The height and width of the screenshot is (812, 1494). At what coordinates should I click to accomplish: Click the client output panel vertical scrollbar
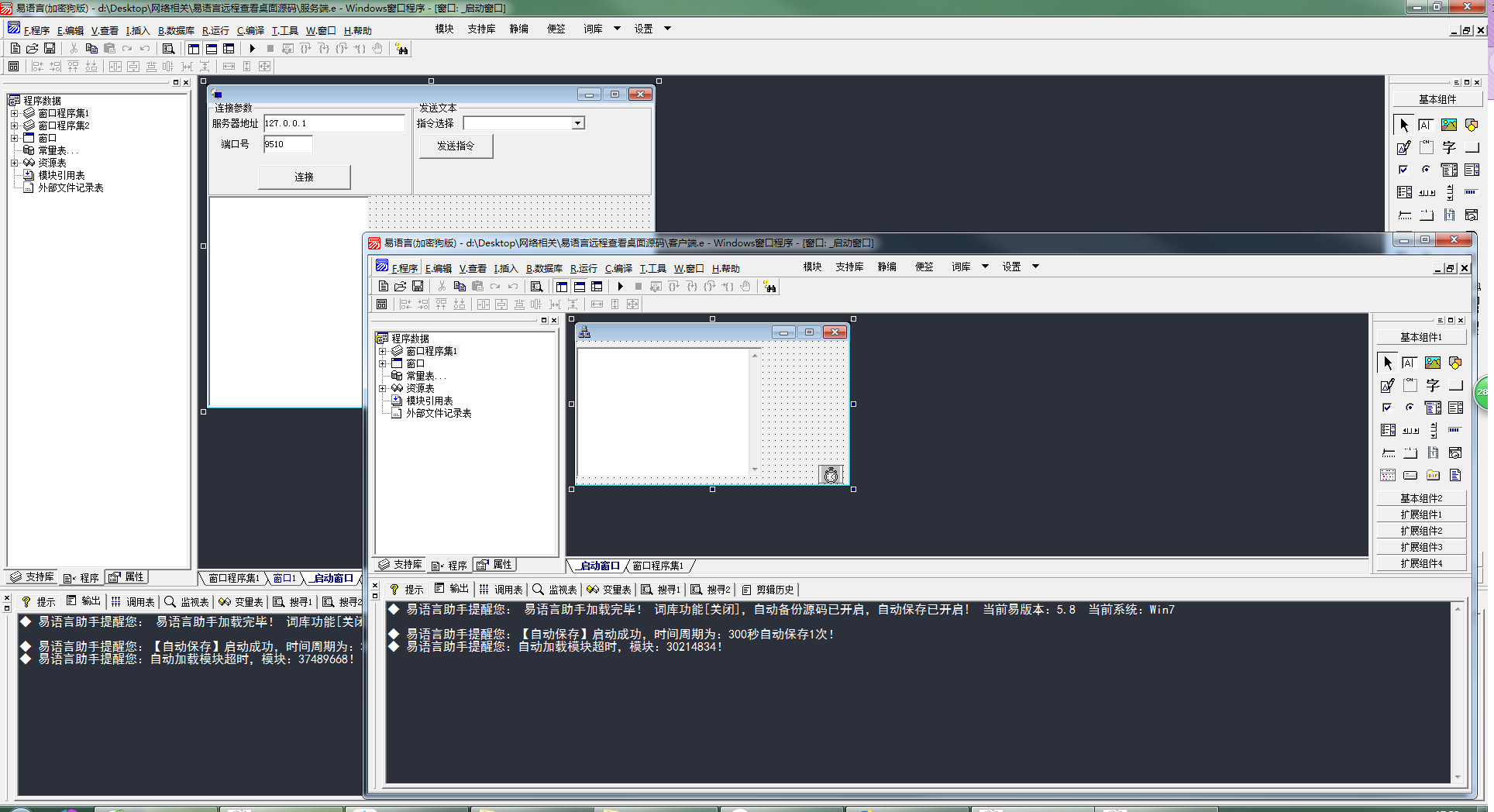tap(1457, 693)
